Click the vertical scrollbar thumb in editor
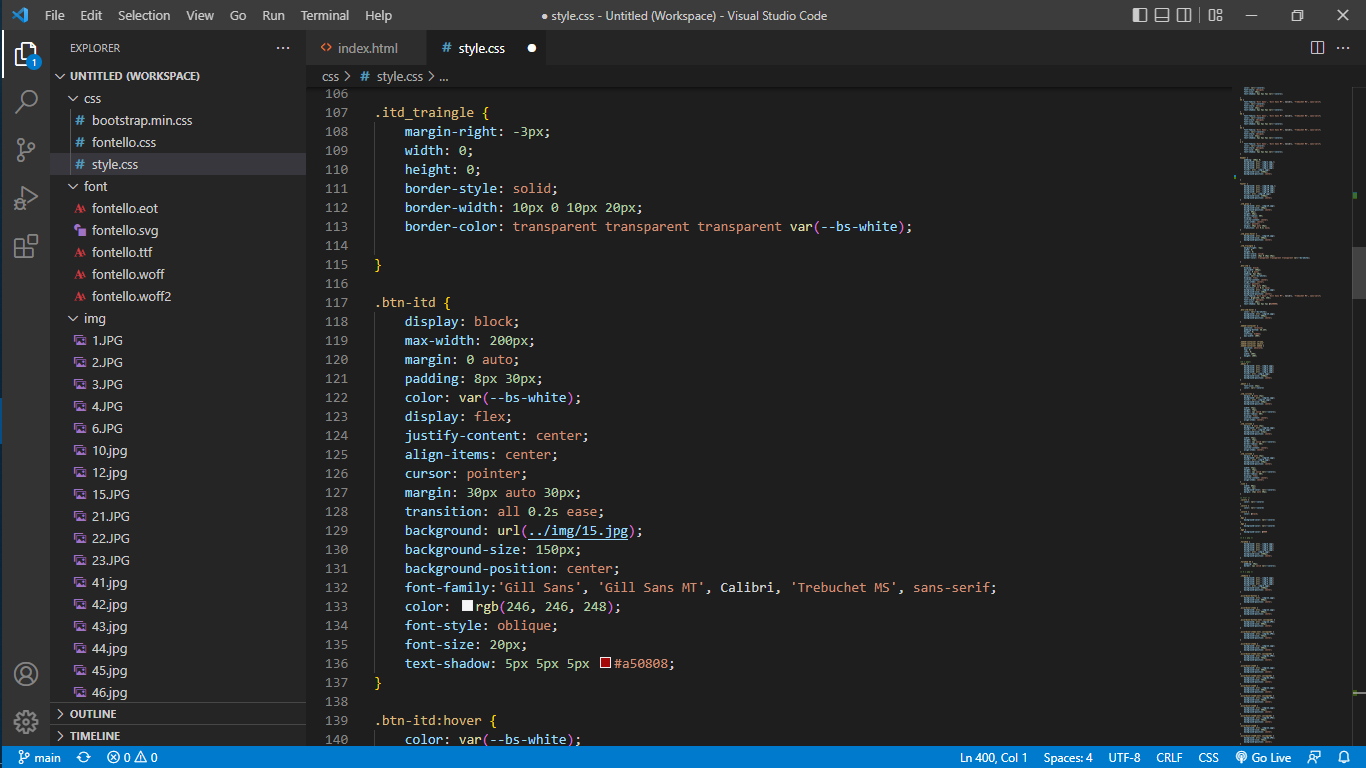The height and width of the screenshot is (768, 1366). point(1359,272)
